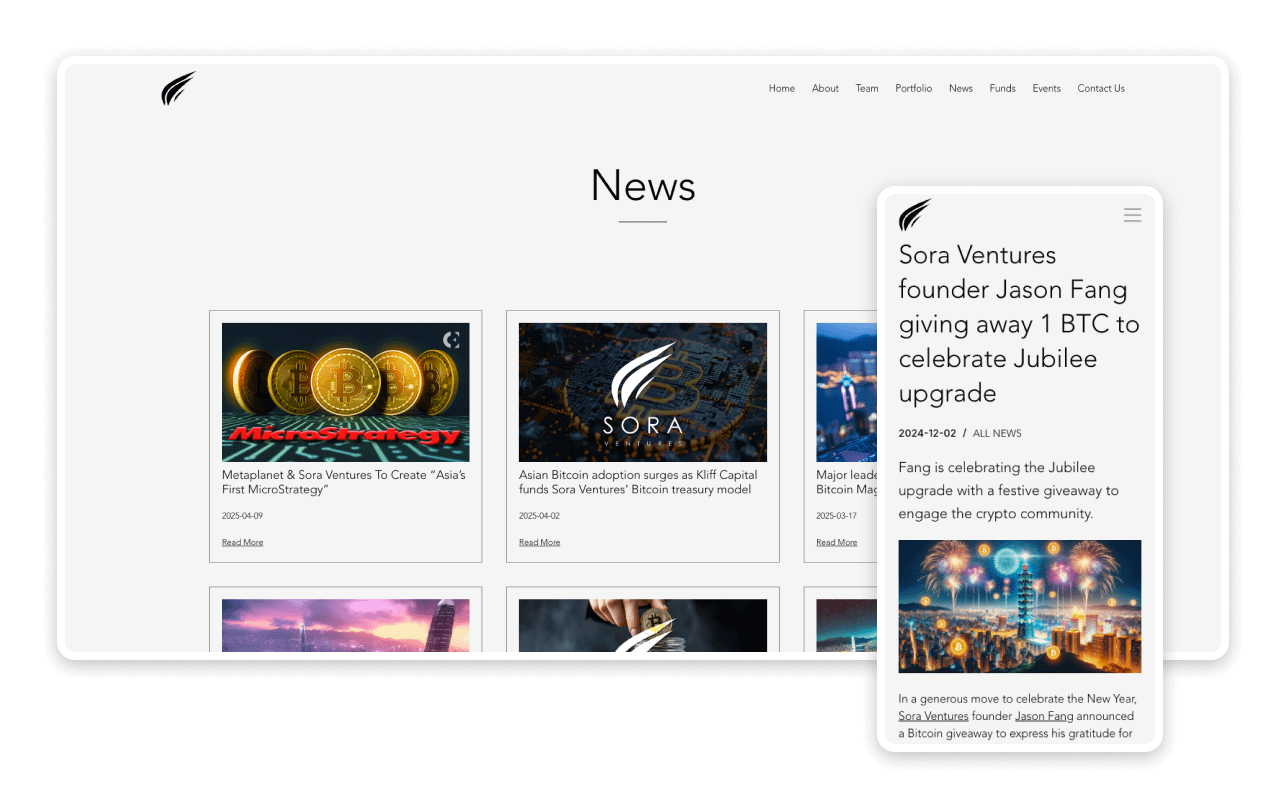
Task: Select Funds in the top navigation
Action: (x=1002, y=89)
